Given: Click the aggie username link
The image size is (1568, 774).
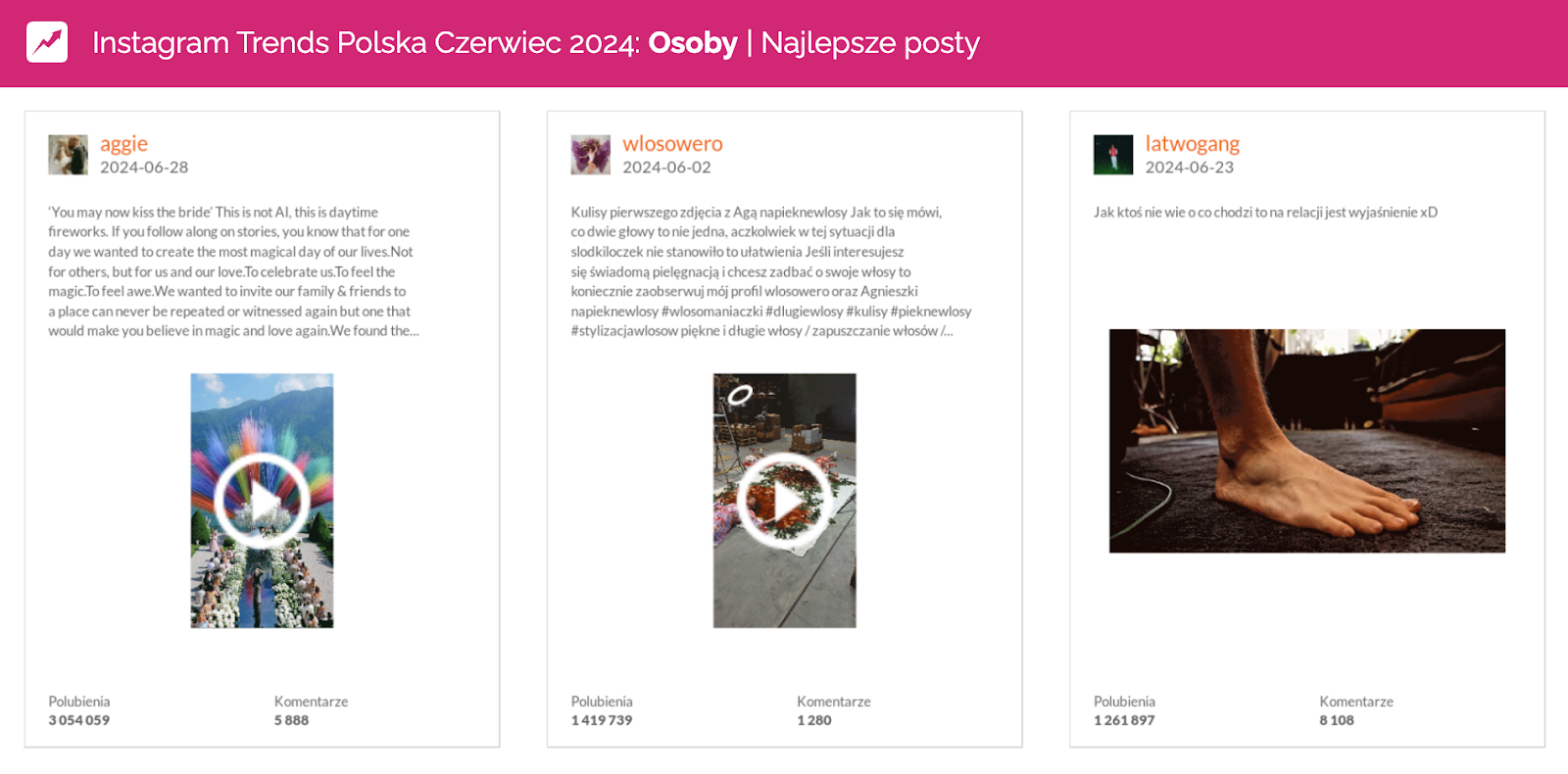Looking at the screenshot, I should pos(123,143).
